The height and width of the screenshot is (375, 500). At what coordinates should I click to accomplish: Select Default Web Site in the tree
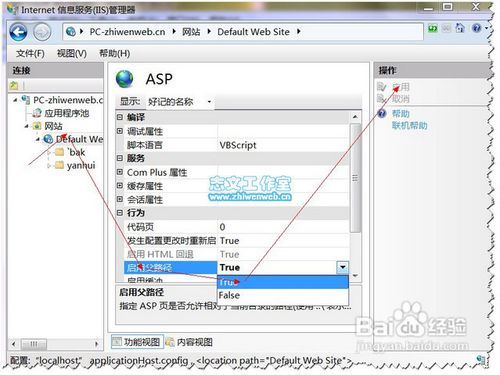(x=79, y=139)
